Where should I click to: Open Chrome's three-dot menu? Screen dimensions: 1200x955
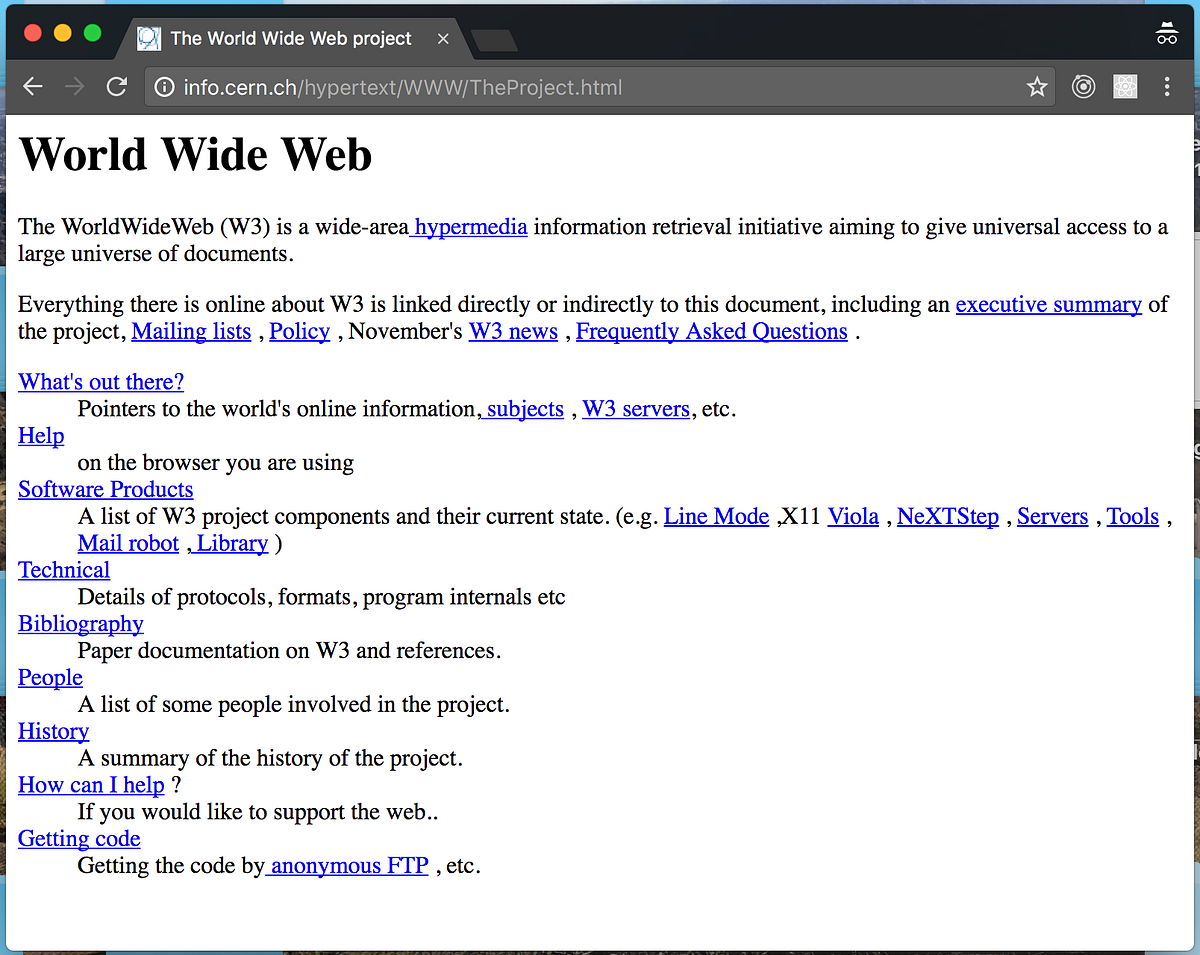pyautogui.click(x=1166, y=87)
